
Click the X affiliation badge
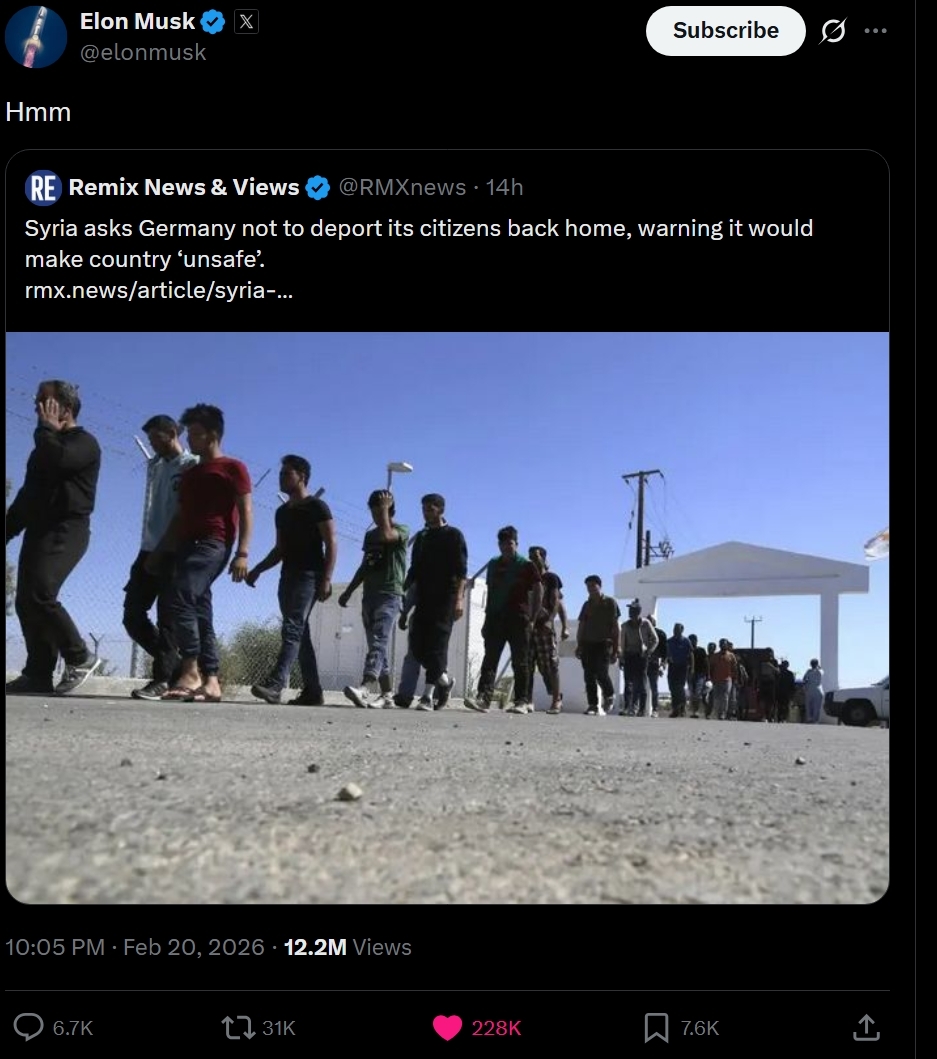pyautogui.click(x=246, y=22)
